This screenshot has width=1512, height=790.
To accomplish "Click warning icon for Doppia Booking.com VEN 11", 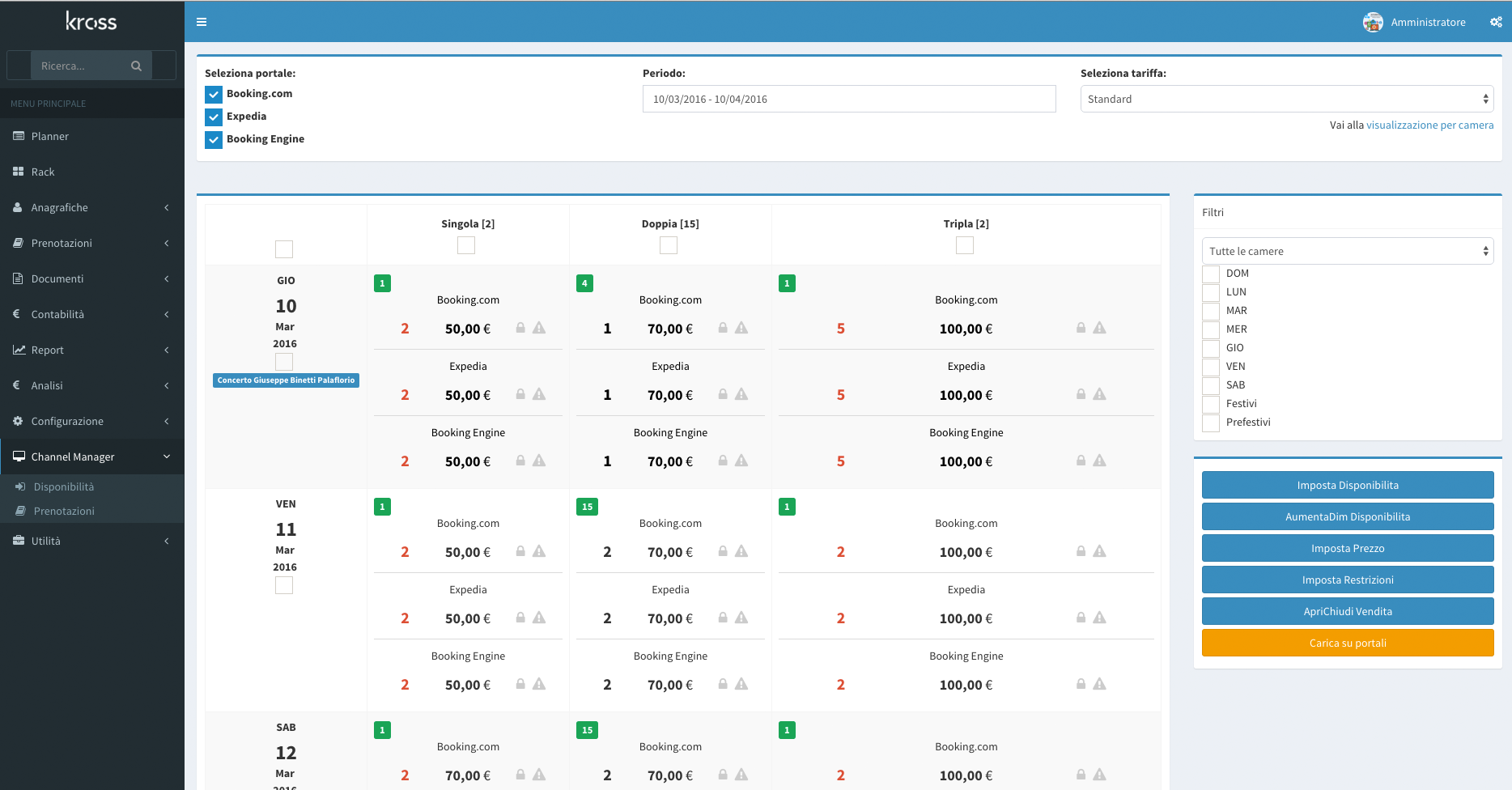I will tap(741, 551).
